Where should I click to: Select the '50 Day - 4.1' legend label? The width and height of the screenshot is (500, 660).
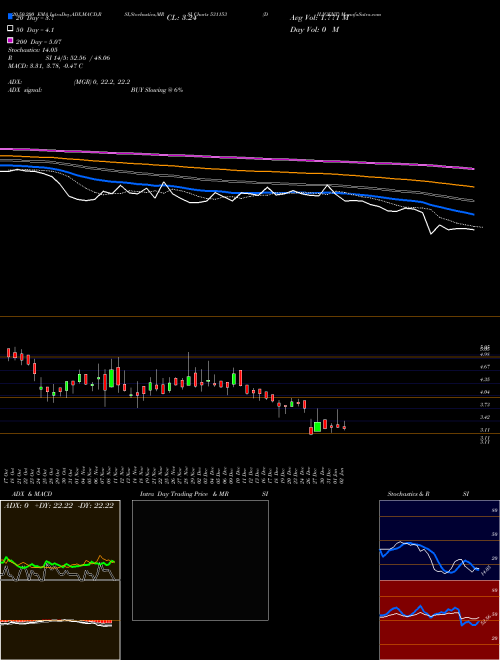pos(35,30)
